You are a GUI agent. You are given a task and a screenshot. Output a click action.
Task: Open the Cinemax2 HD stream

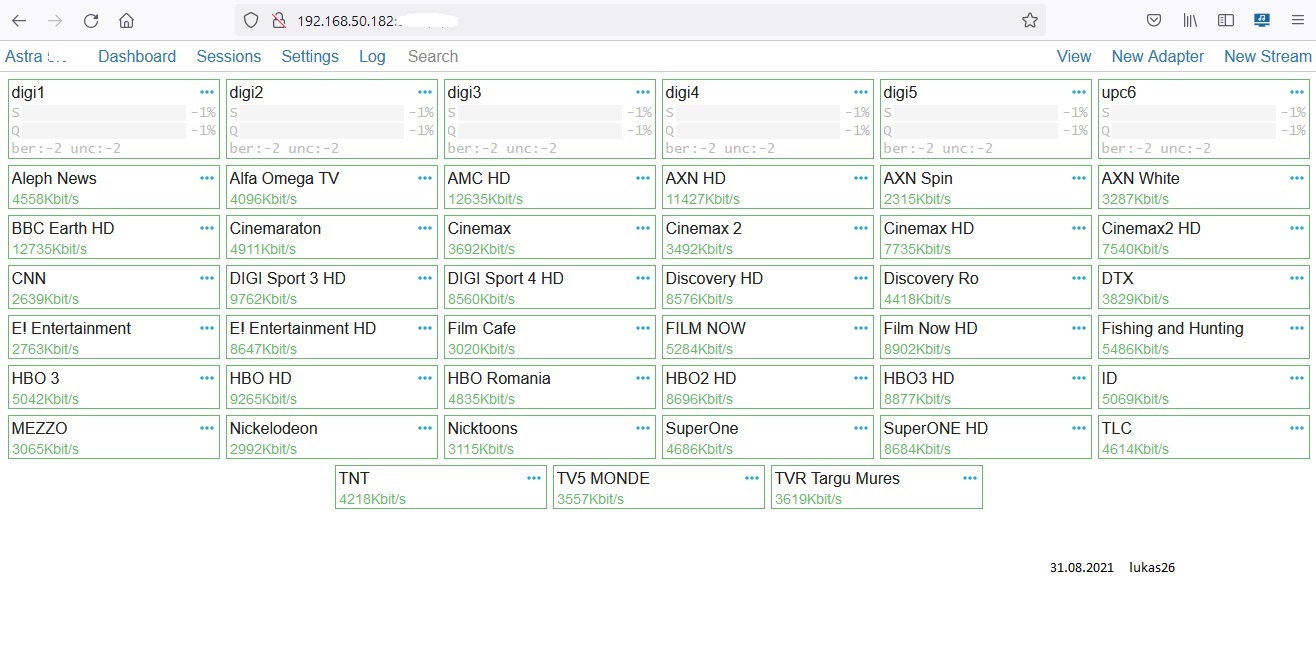click(x=1204, y=237)
